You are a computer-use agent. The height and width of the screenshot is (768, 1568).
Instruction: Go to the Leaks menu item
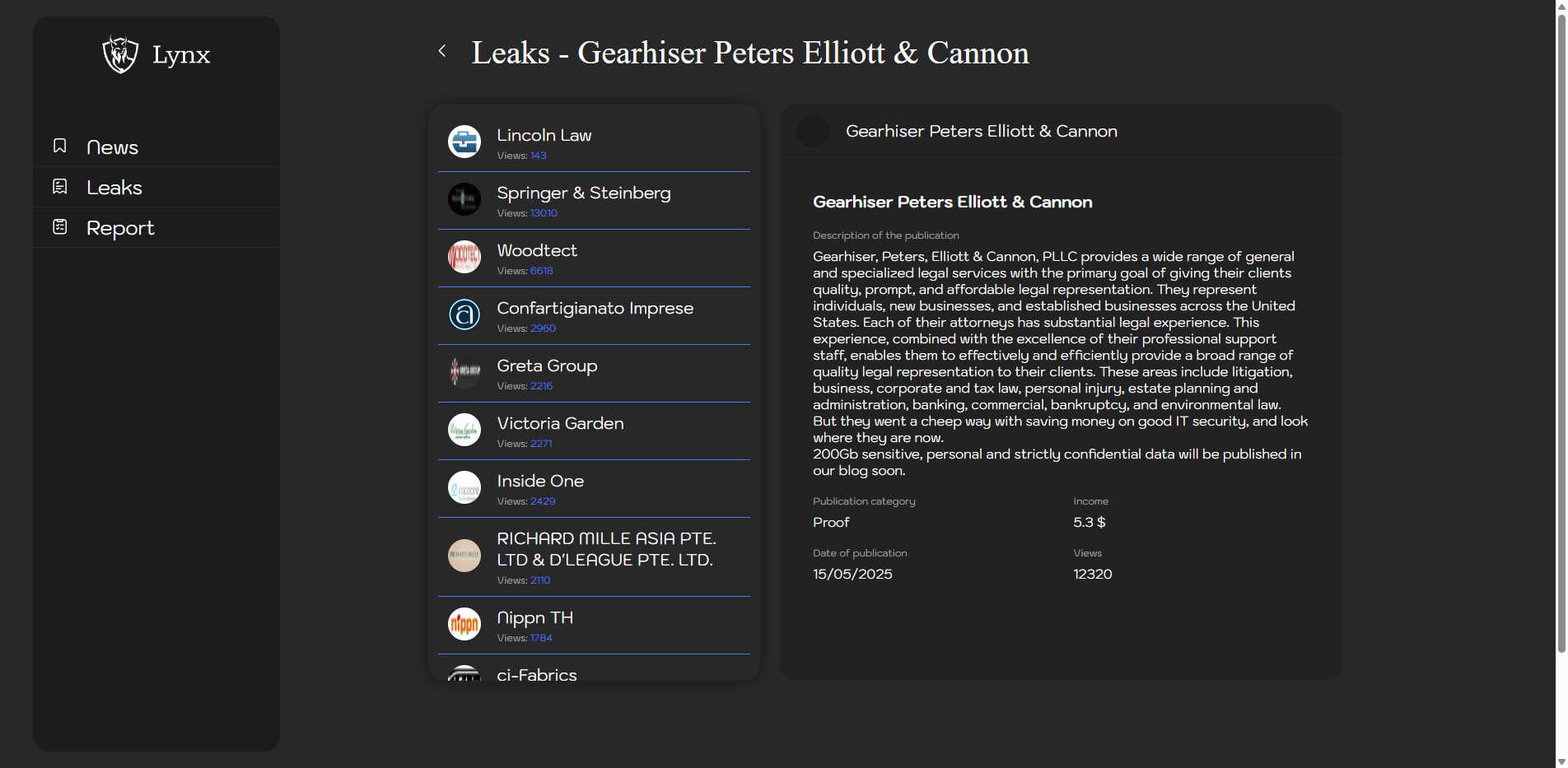114,188
